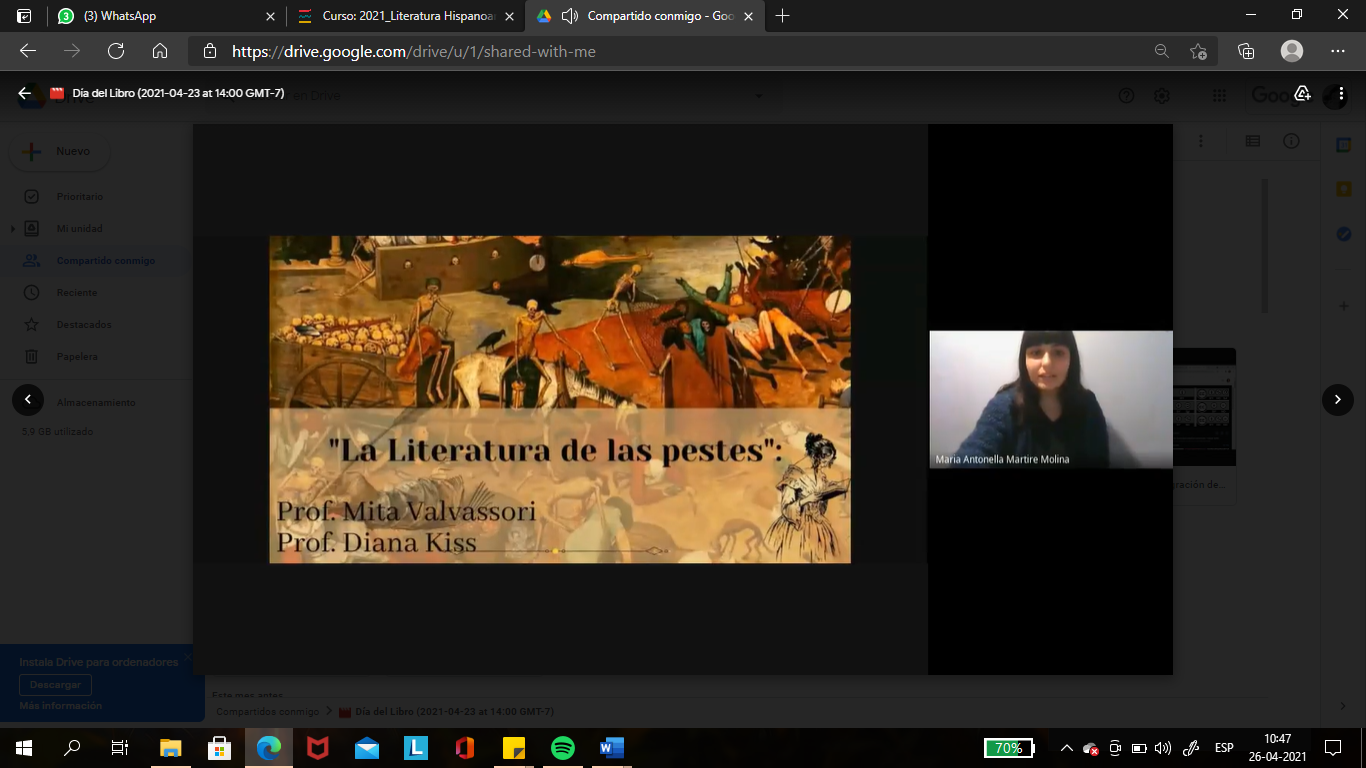
Task: Open the Windows Start menu
Action: [24, 747]
